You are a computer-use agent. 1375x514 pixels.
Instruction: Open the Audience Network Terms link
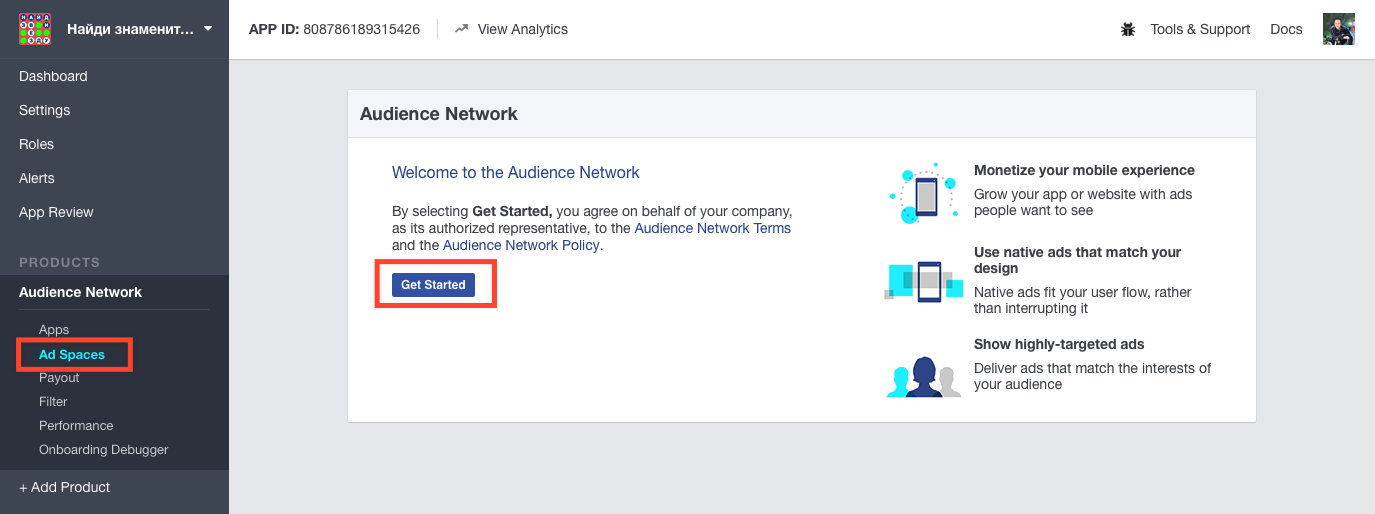tap(712, 228)
